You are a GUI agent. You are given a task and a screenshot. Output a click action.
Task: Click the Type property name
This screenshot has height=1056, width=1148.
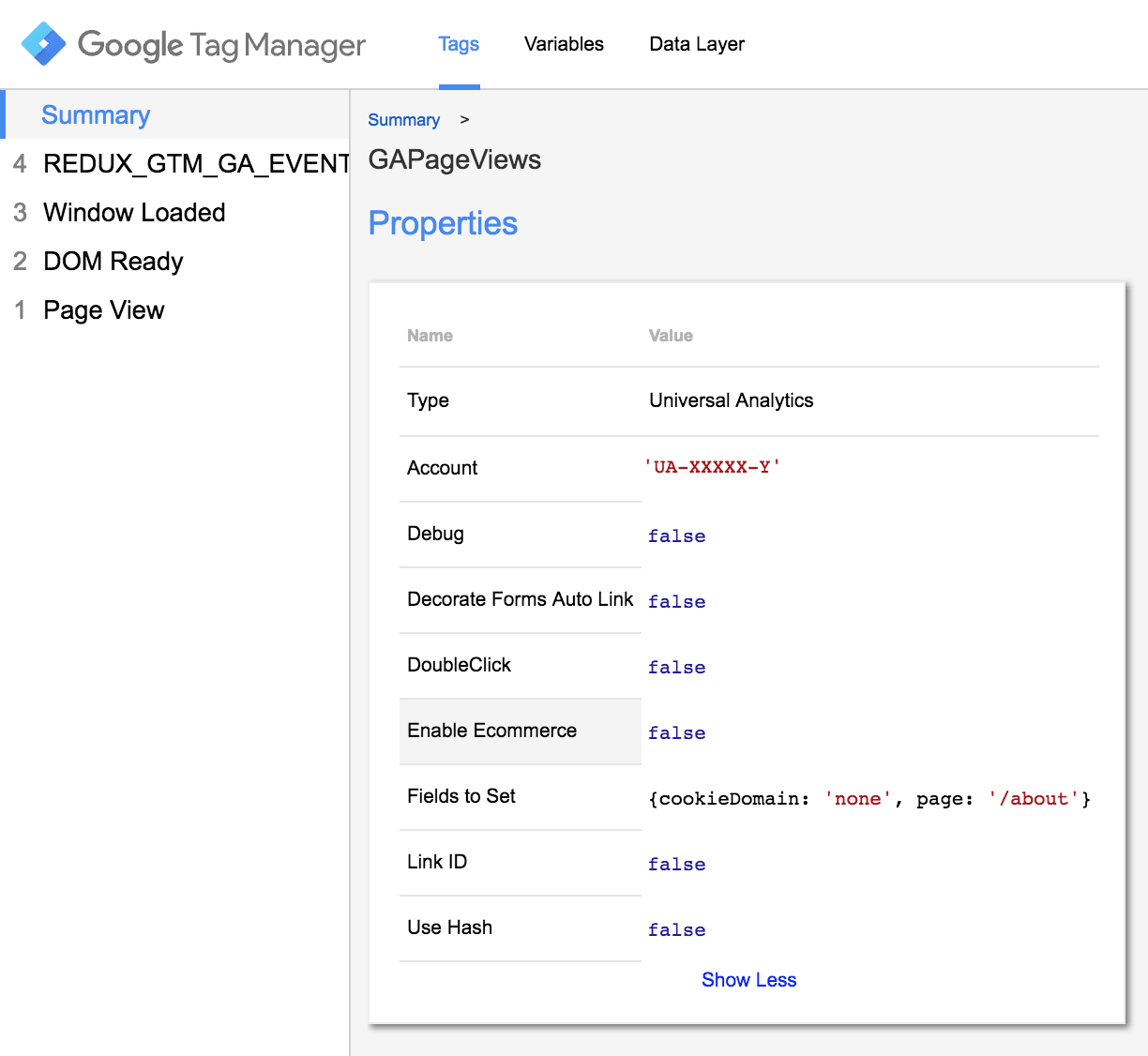click(428, 400)
